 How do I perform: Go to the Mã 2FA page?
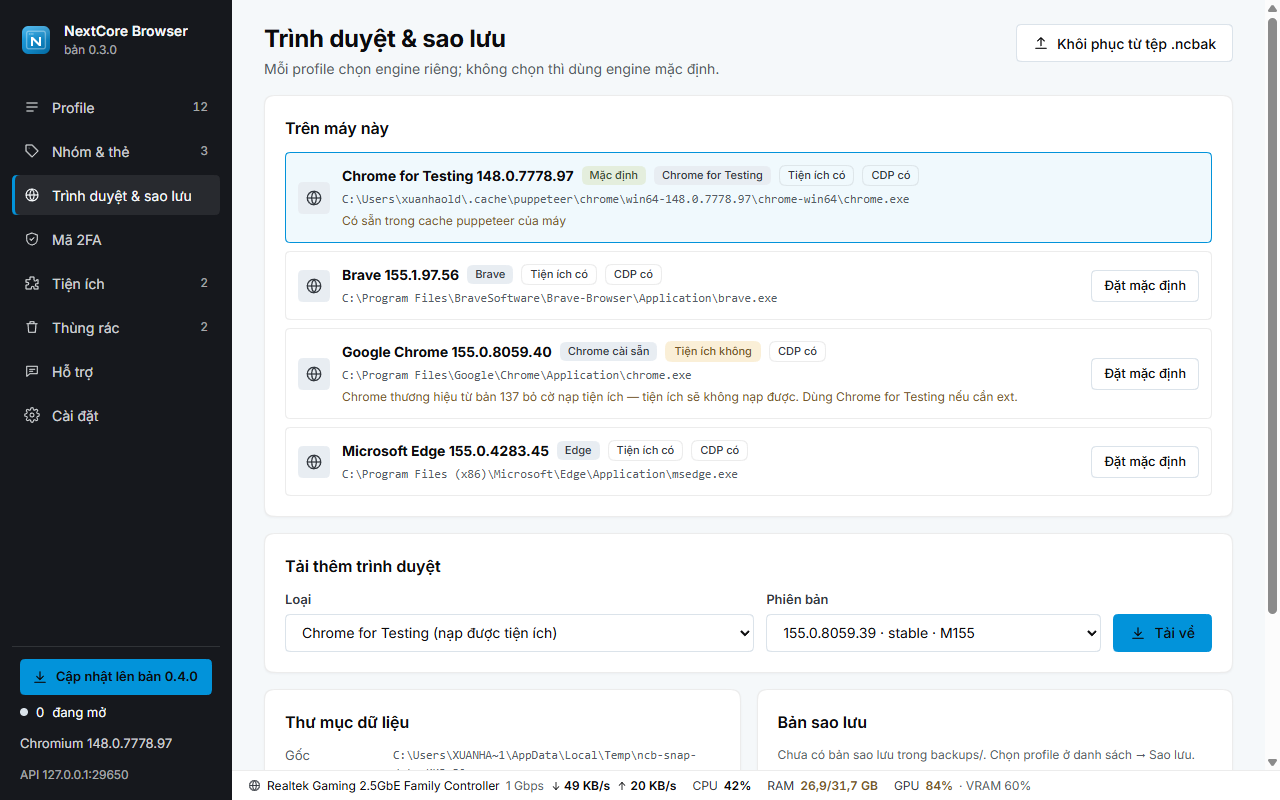tap(116, 239)
